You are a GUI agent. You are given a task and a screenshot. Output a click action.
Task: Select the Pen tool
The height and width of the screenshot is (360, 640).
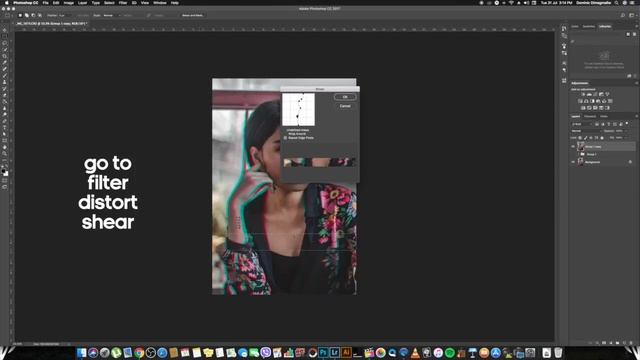(5, 121)
